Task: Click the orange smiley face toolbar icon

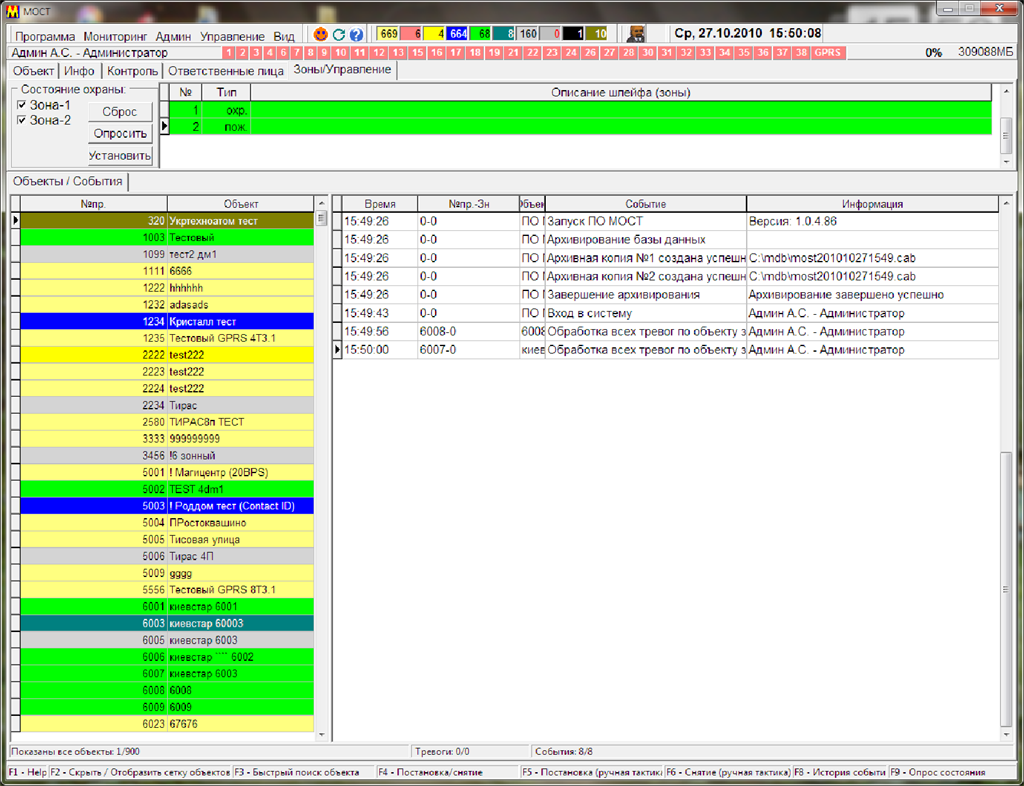Action: click(x=321, y=35)
